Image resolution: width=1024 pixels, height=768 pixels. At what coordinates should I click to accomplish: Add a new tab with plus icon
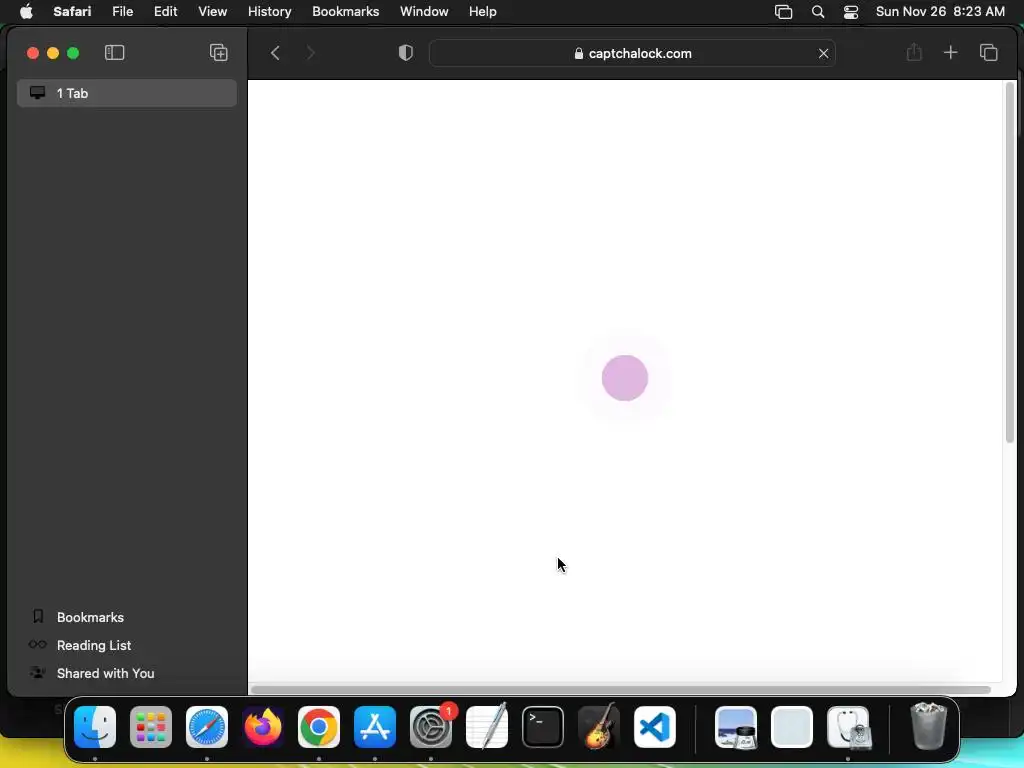(x=951, y=52)
